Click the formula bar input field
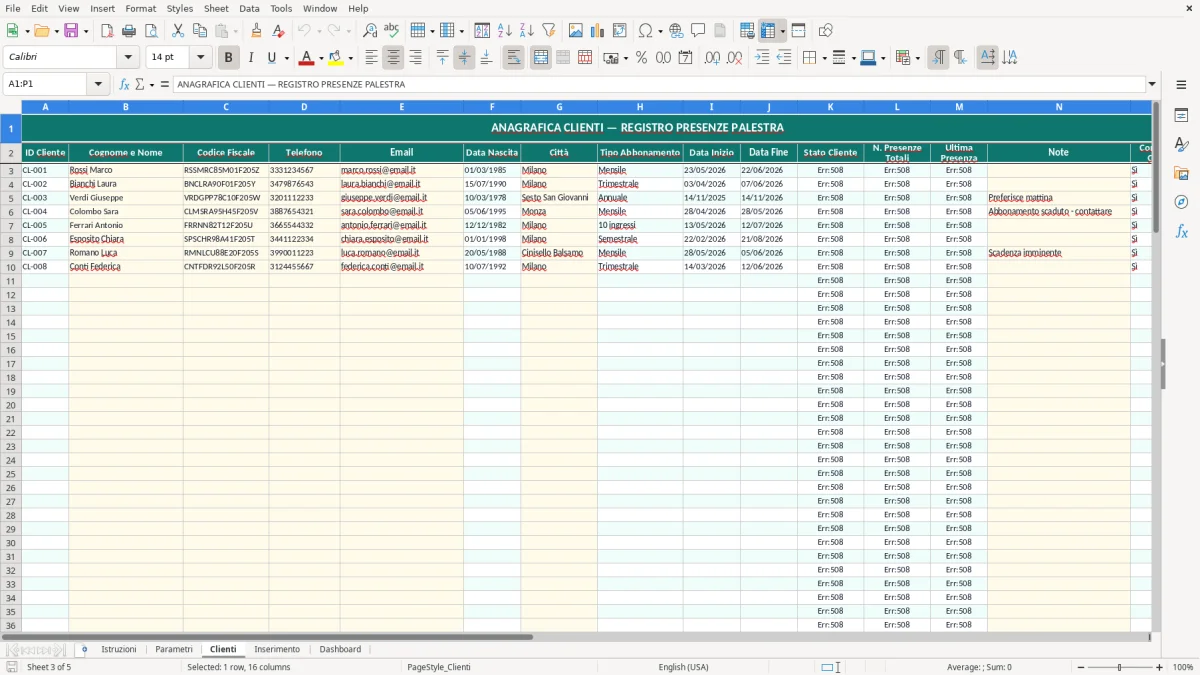The height and width of the screenshot is (675, 1200). click(x=660, y=84)
